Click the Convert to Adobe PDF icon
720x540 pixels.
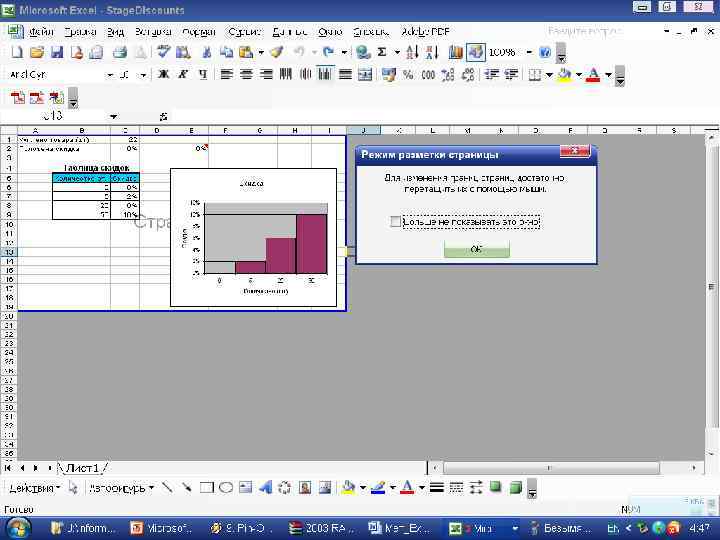click(x=17, y=97)
